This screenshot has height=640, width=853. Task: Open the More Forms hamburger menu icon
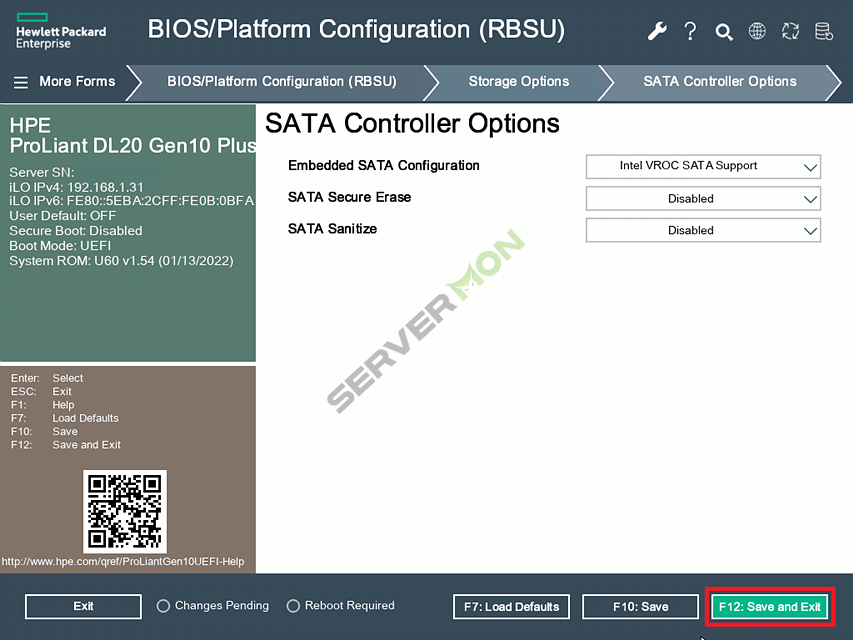coord(21,82)
